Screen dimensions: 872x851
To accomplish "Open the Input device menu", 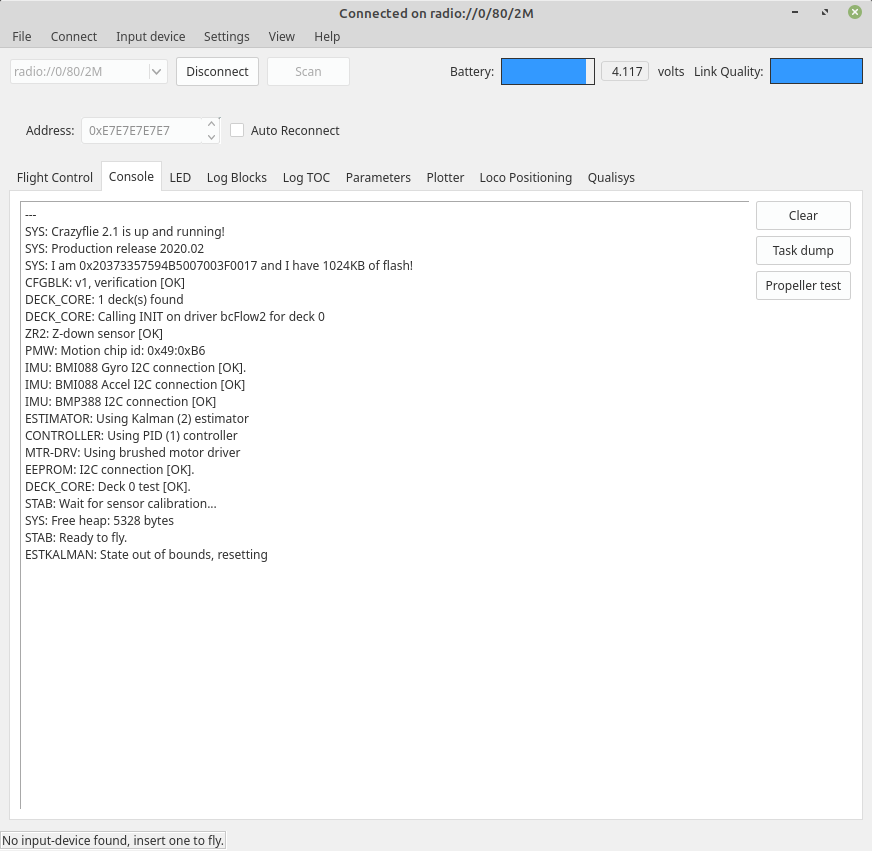I will coord(150,36).
